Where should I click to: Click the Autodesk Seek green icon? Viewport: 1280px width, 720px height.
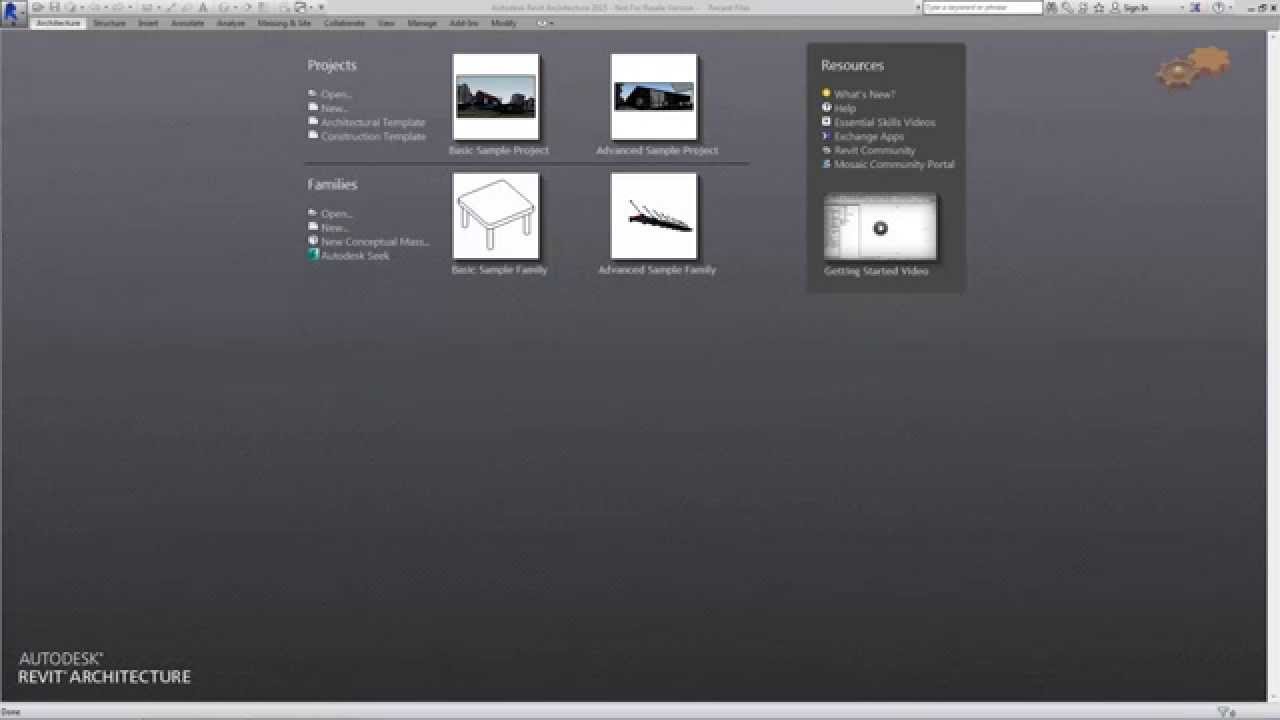coord(313,255)
